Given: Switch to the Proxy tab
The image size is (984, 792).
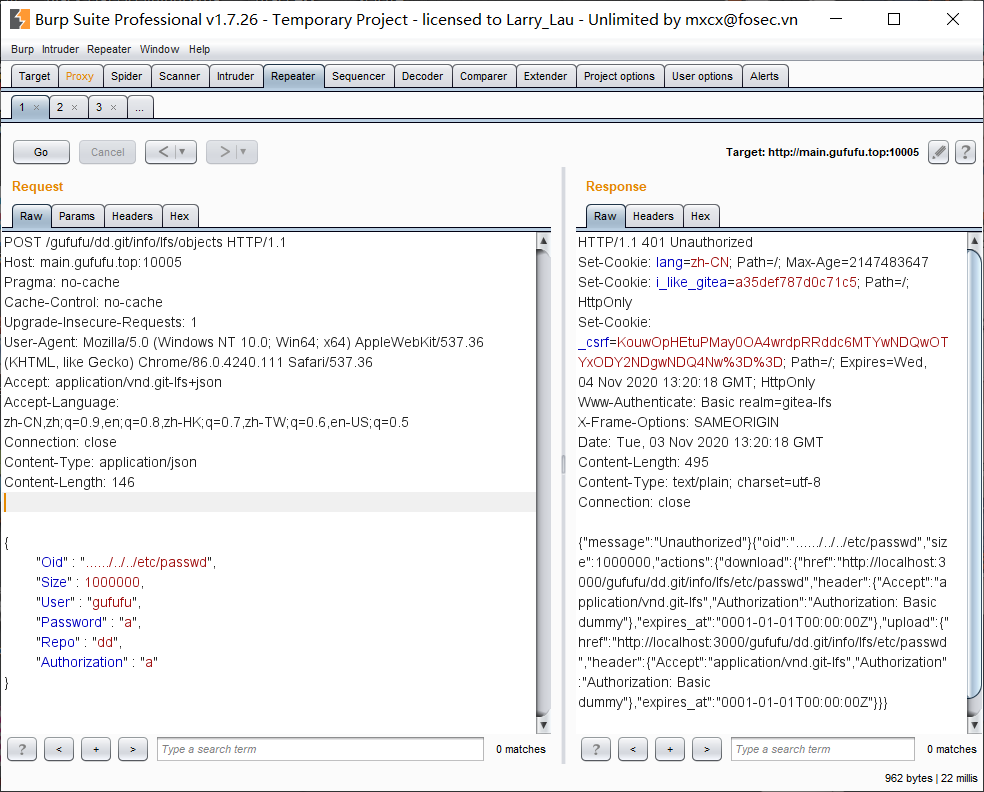Looking at the screenshot, I should tap(80, 76).
